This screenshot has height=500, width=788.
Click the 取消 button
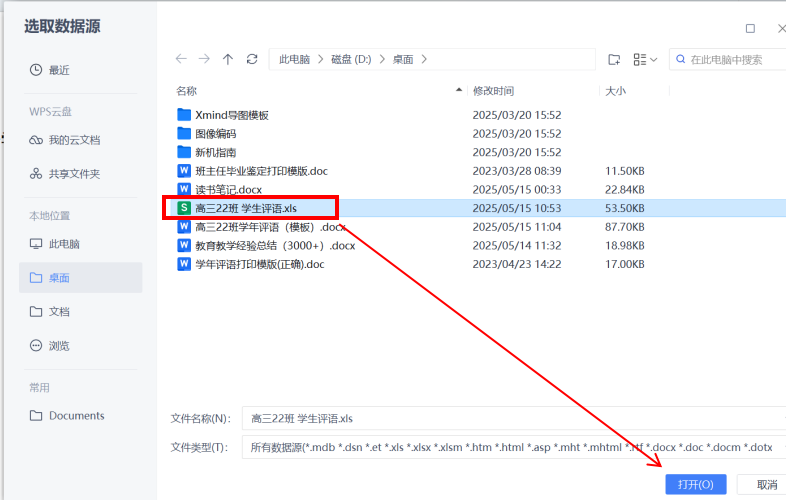[765, 484]
